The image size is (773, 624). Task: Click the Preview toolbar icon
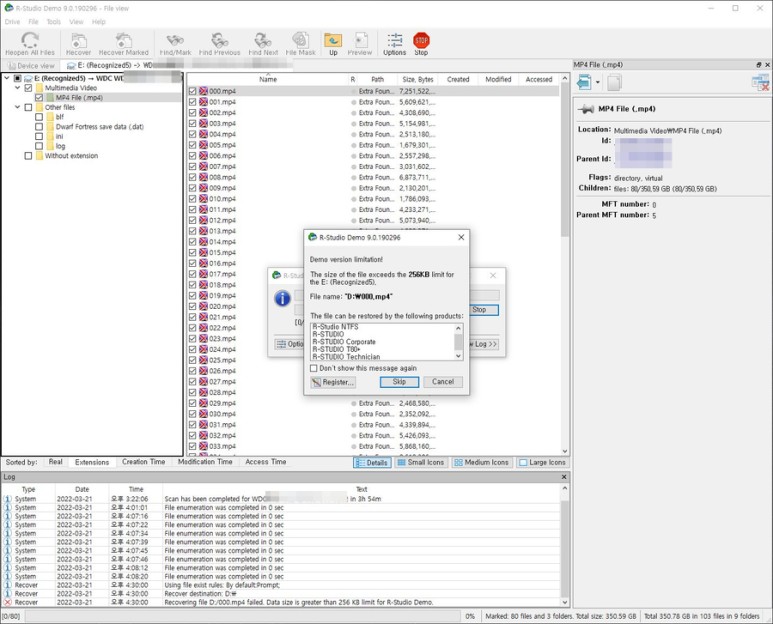click(360, 40)
